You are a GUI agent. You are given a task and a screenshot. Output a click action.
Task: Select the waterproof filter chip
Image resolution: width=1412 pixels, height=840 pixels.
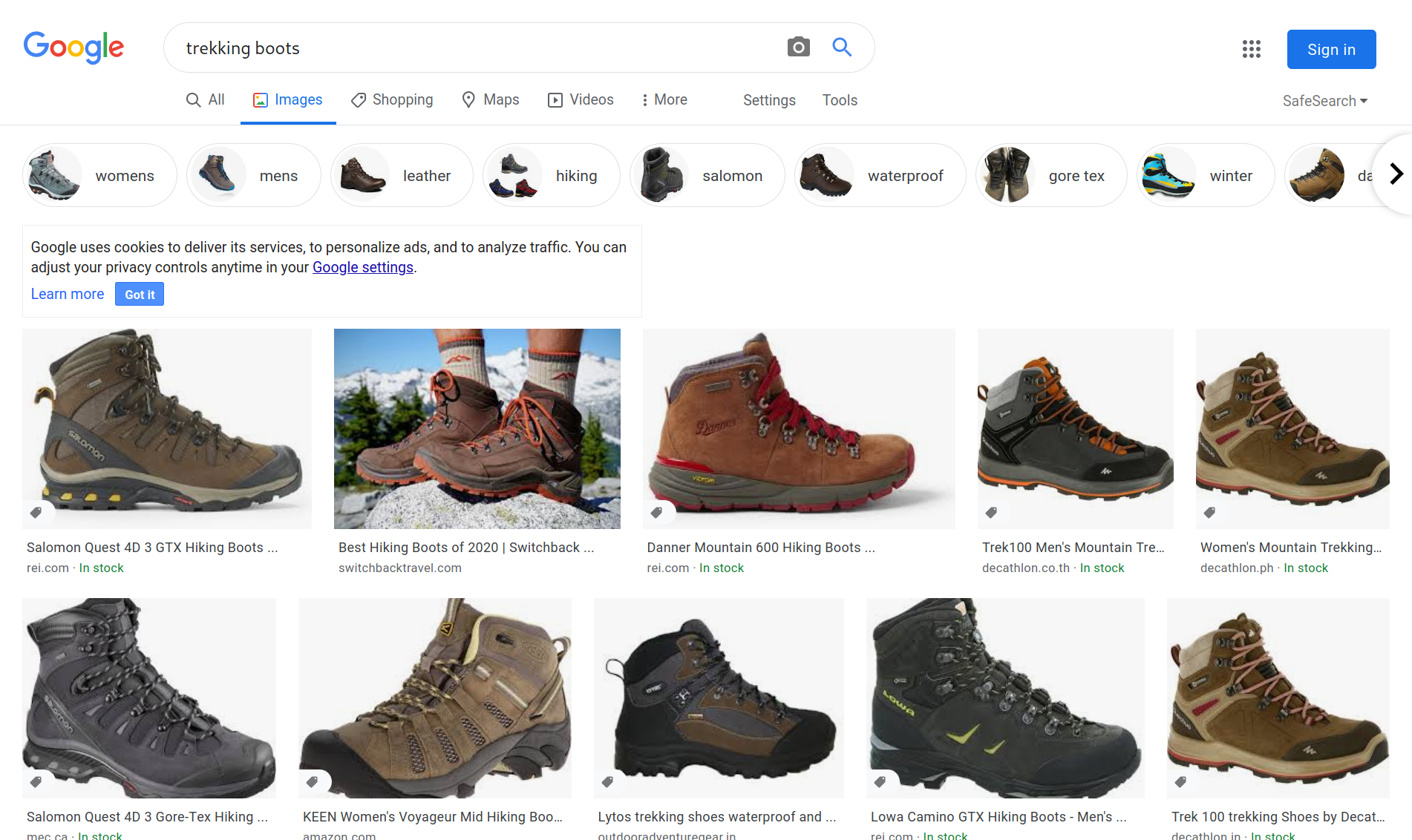click(x=880, y=175)
